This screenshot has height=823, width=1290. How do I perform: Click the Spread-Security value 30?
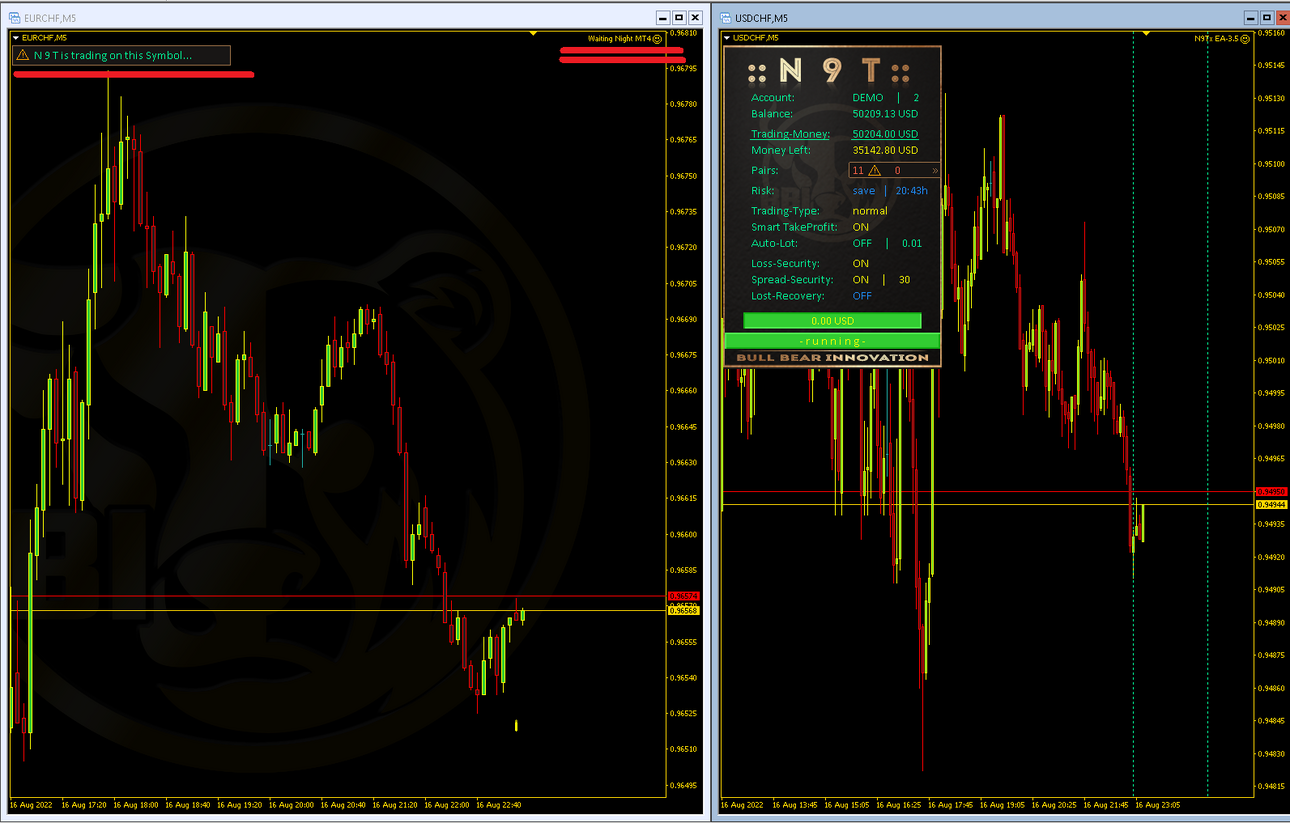tap(905, 279)
